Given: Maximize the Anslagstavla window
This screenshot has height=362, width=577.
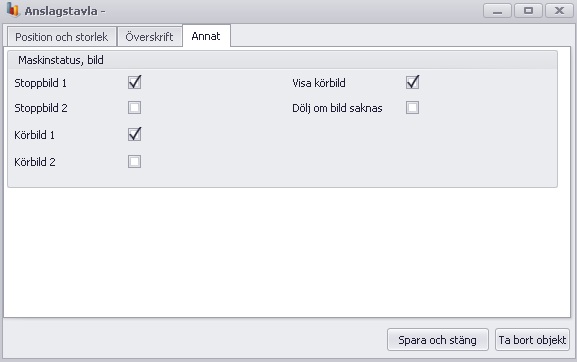Looking at the screenshot, I should (528, 11).
